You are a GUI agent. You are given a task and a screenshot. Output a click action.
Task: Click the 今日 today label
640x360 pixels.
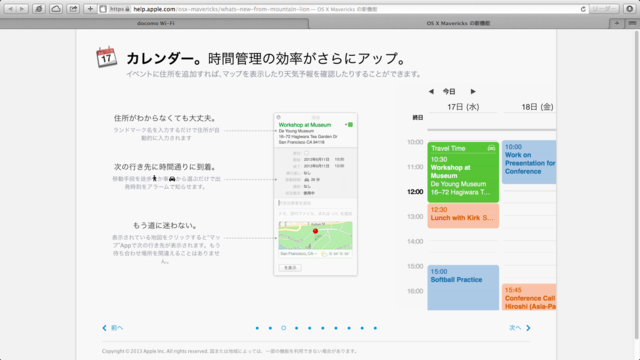(x=449, y=91)
